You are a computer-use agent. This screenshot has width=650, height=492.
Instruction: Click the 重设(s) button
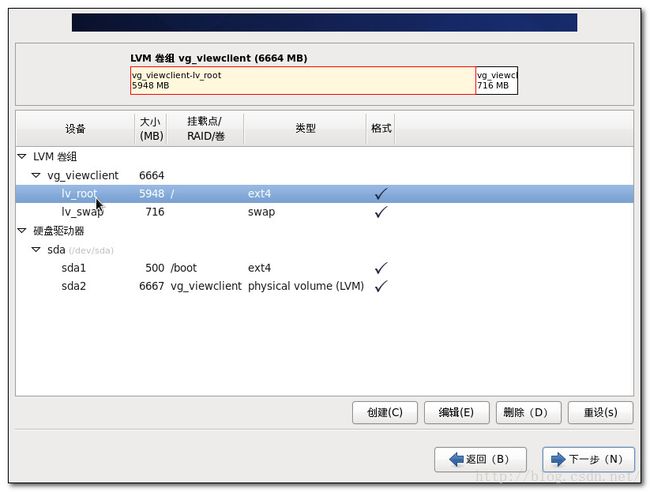[x=600, y=412]
